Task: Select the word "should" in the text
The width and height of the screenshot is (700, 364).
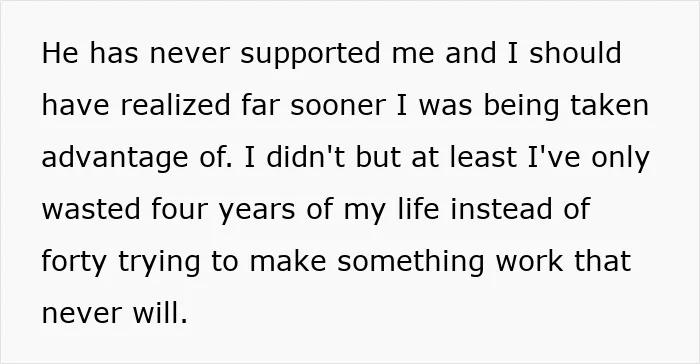Action: coord(575,53)
